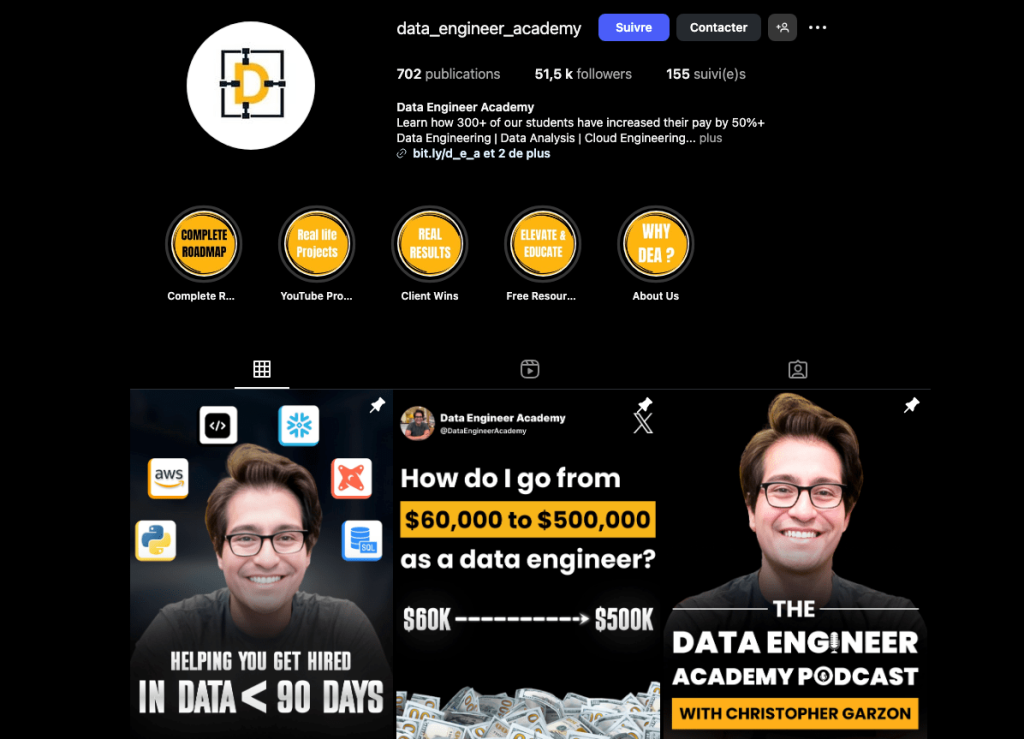1024x739 pixels.
Task: Open the 155 suivi(e)s list
Action: click(x=705, y=74)
